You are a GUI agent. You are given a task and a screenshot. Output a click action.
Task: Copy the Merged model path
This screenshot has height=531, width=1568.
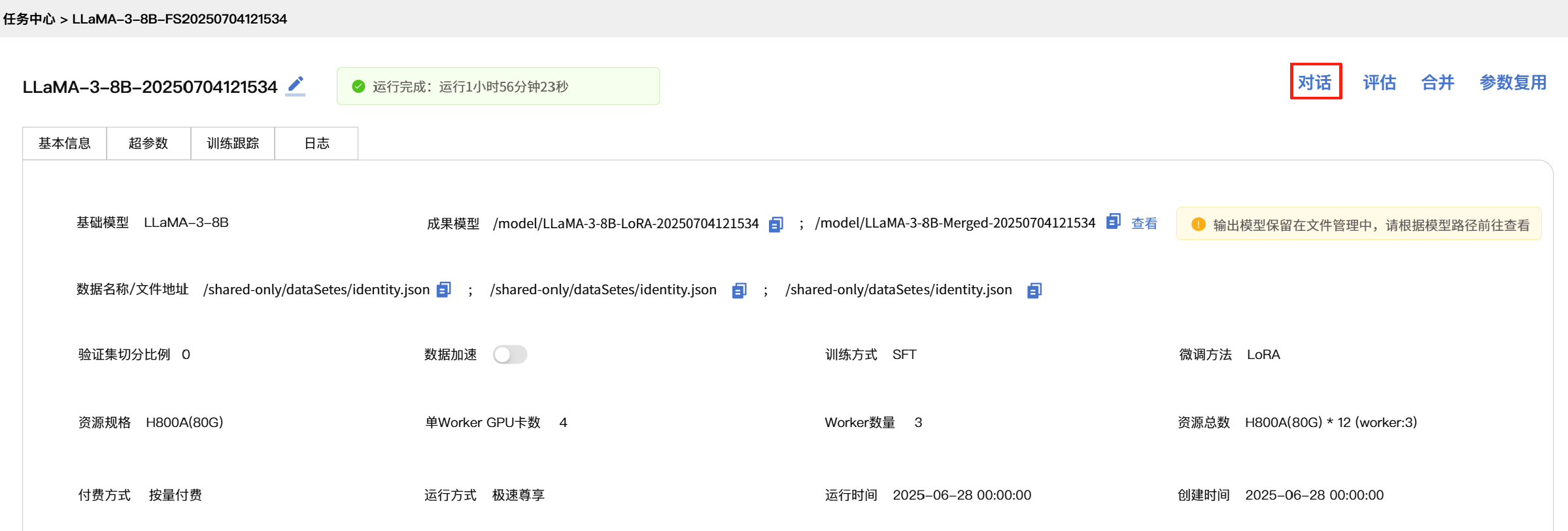(x=1113, y=222)
